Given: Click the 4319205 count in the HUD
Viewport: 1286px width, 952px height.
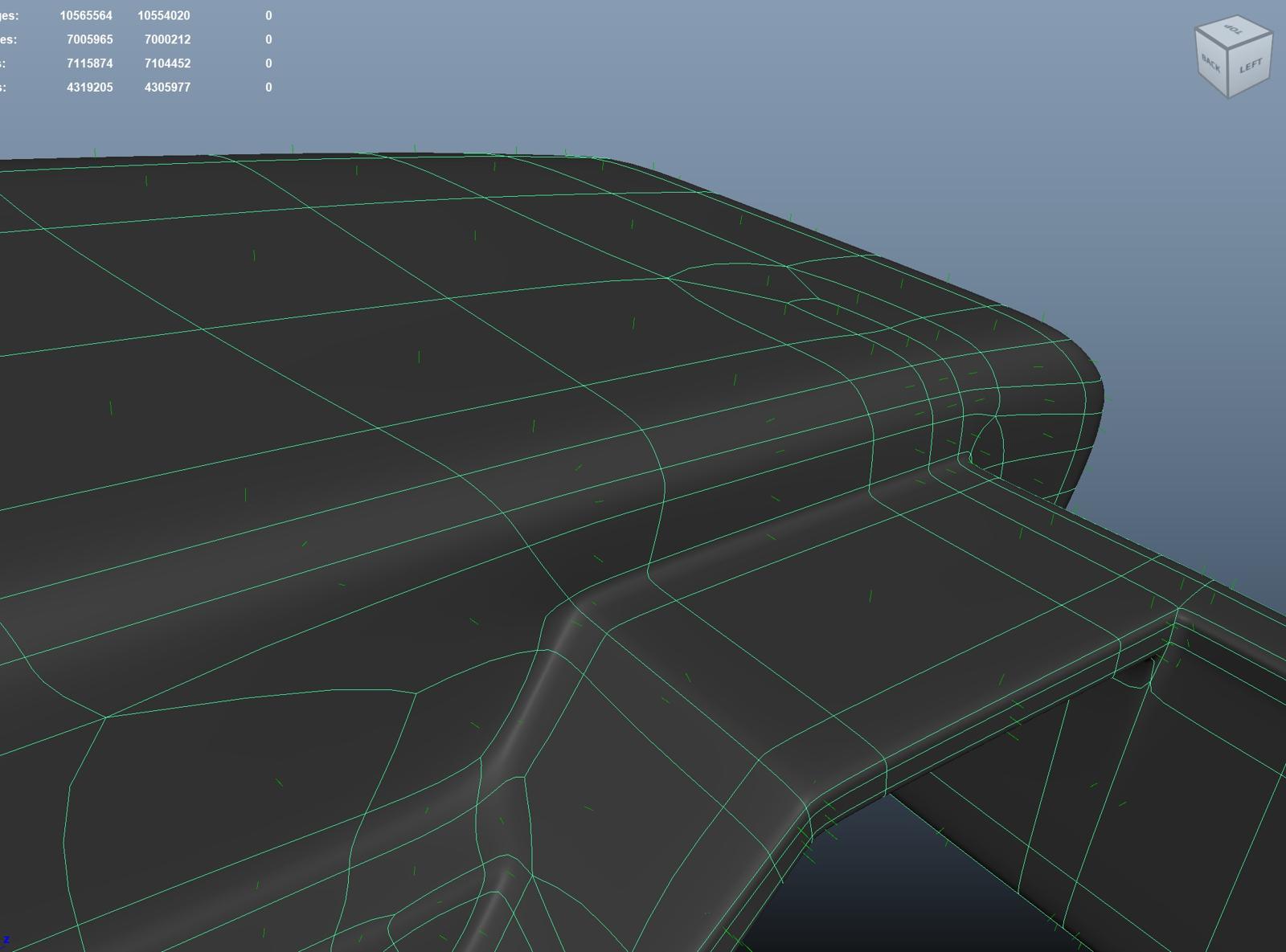Looking at the screenshot, I should pos(89,87).
